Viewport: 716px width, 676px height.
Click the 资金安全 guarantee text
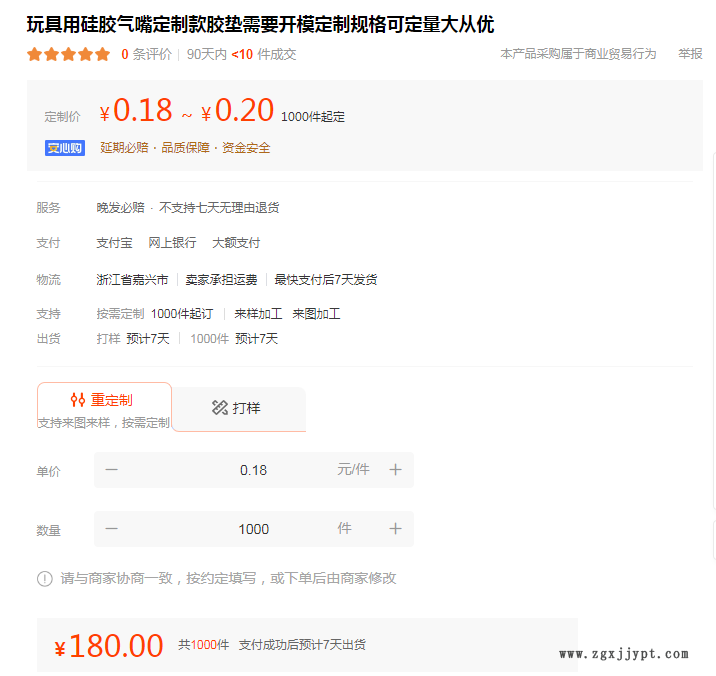pyautogui.click(x=246, y=148)
